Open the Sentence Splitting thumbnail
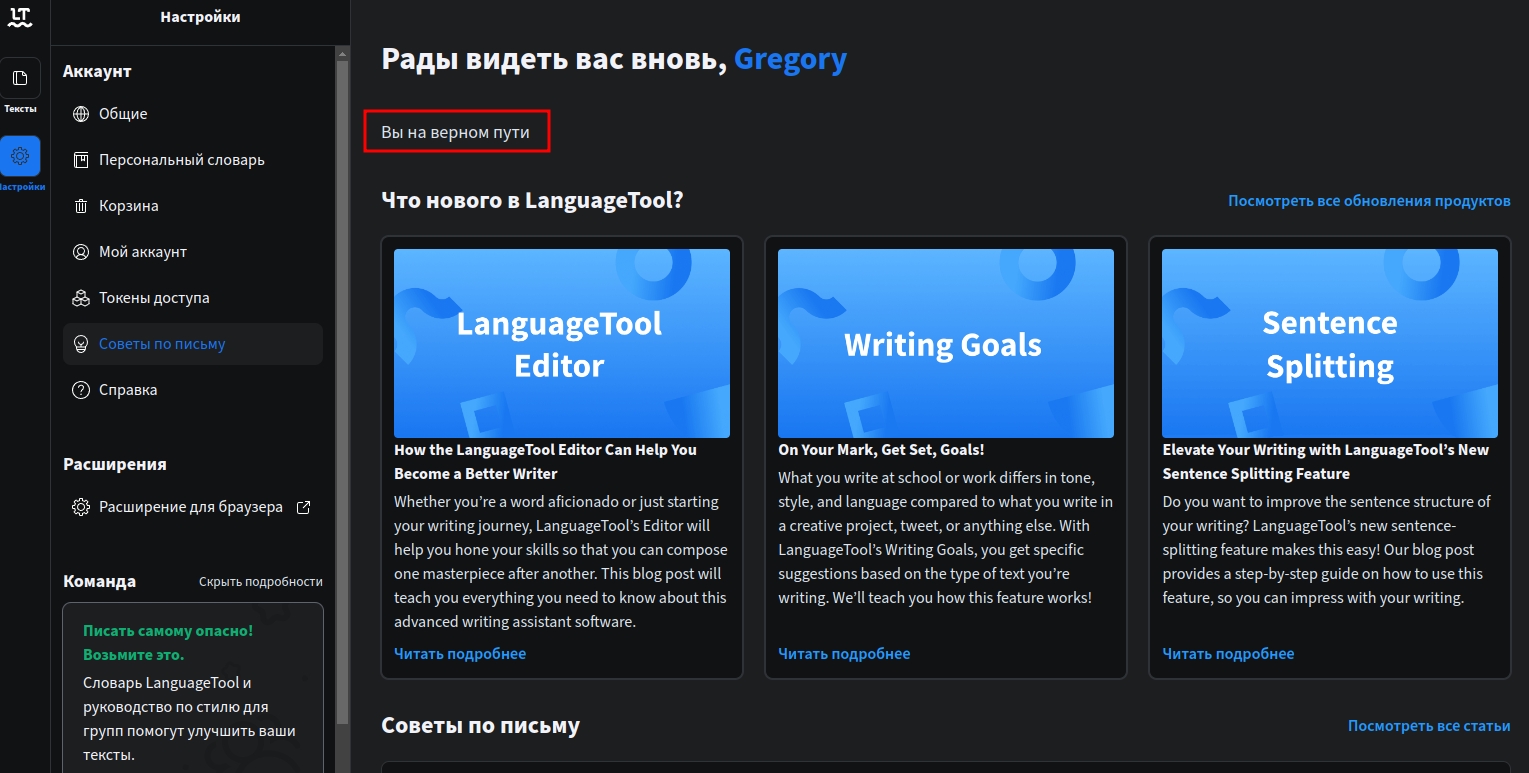Viewport: 1529px width, 773px height. click(1330, 343)
